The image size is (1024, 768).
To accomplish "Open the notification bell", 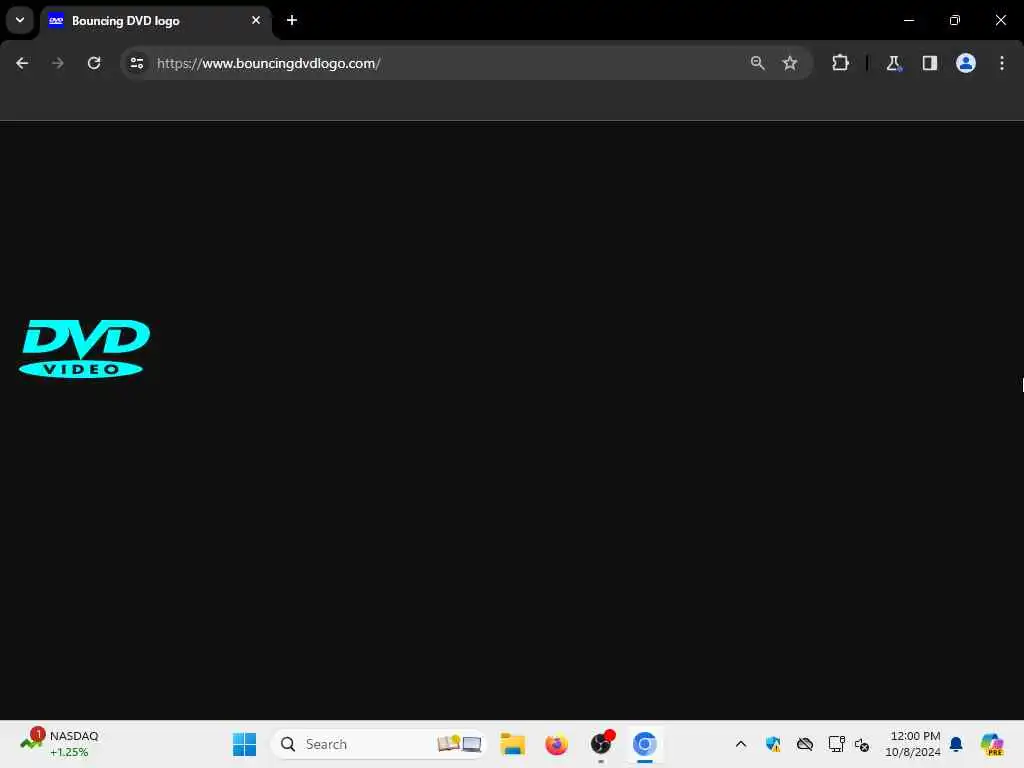I will [956, 744].
